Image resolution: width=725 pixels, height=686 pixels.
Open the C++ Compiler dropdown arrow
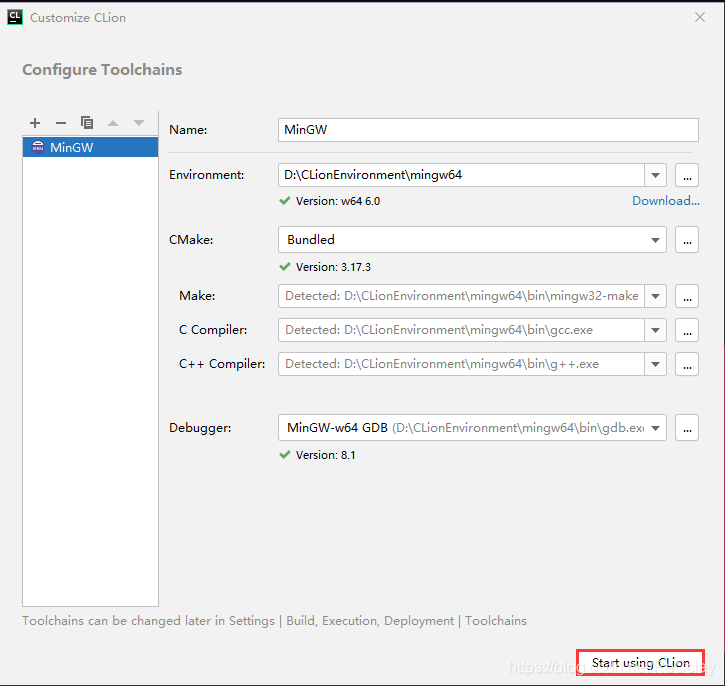pyautogui.click(x=655, y=364)
